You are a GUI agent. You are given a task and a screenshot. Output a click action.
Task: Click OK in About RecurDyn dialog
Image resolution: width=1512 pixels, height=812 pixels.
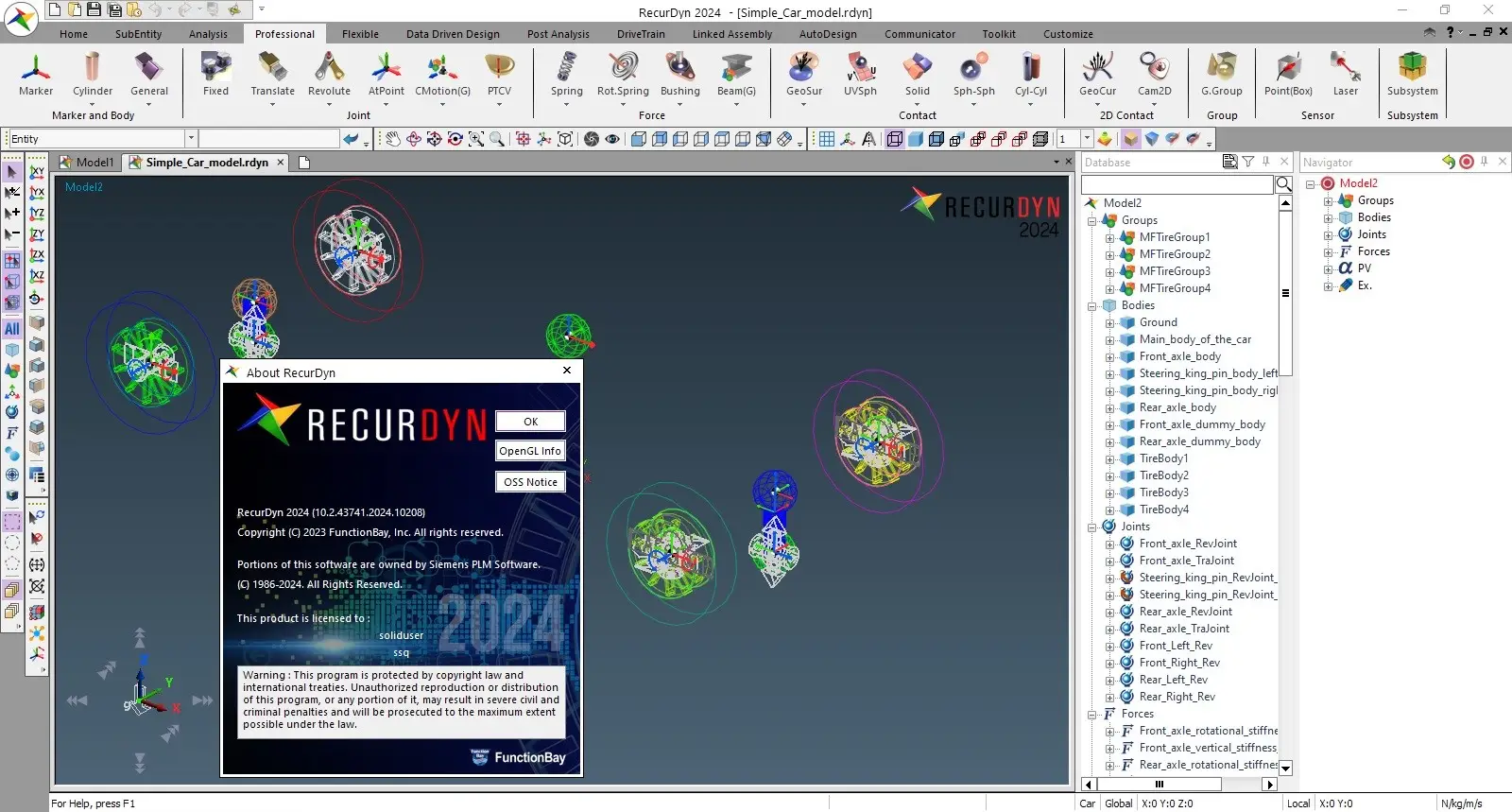click(530, 422)
